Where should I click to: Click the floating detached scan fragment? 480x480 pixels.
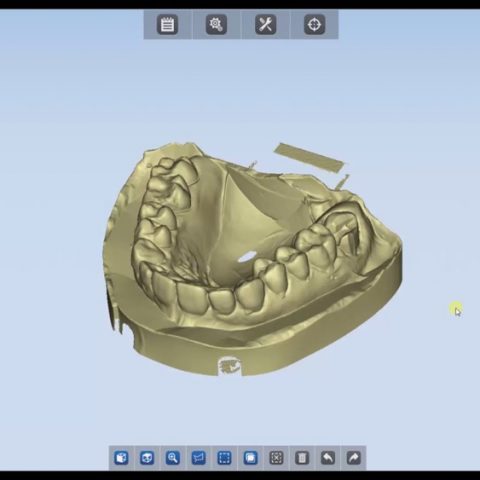coord(309,157)
